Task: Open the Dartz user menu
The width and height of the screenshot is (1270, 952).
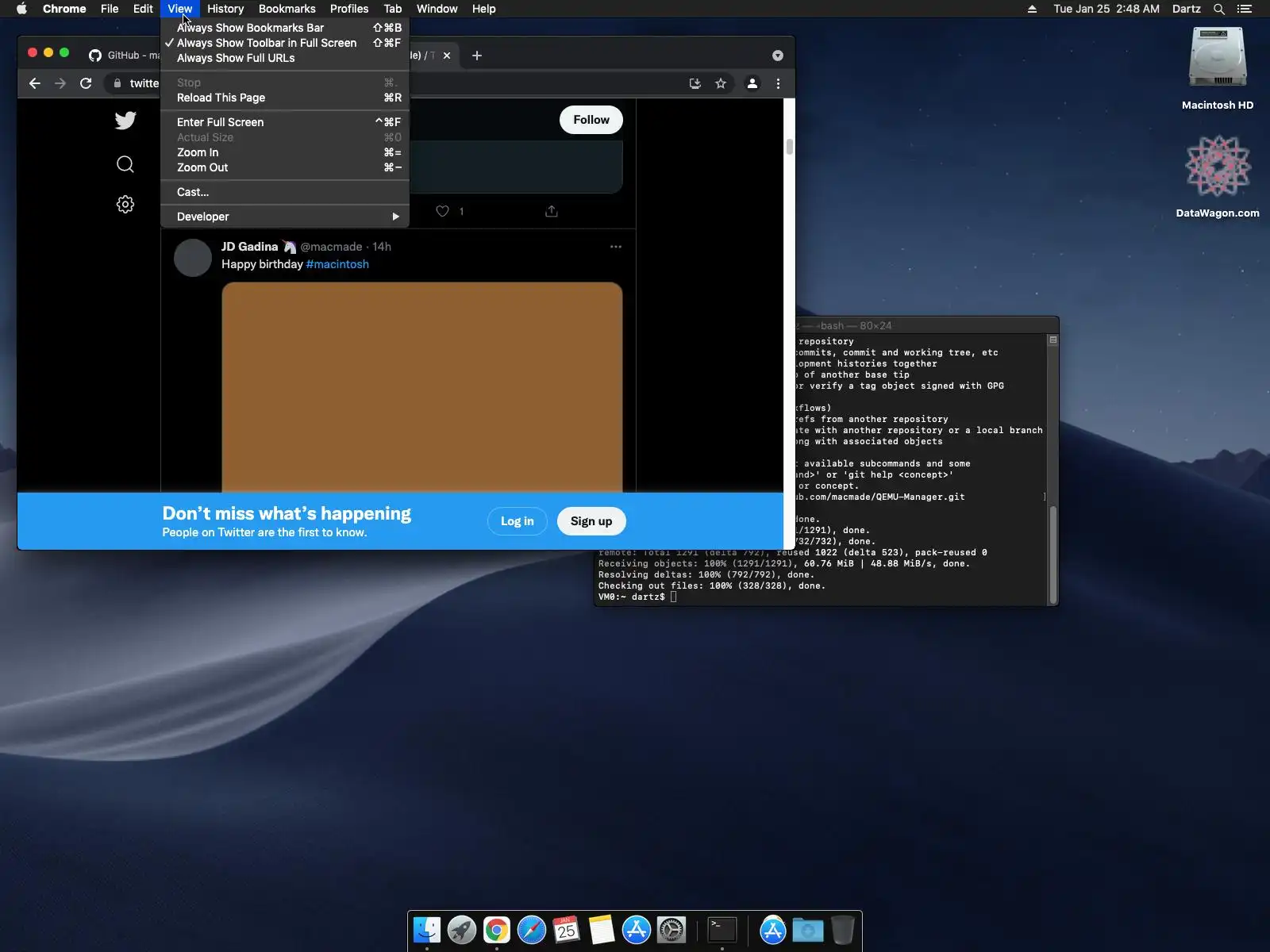Action: [1187, 9]
